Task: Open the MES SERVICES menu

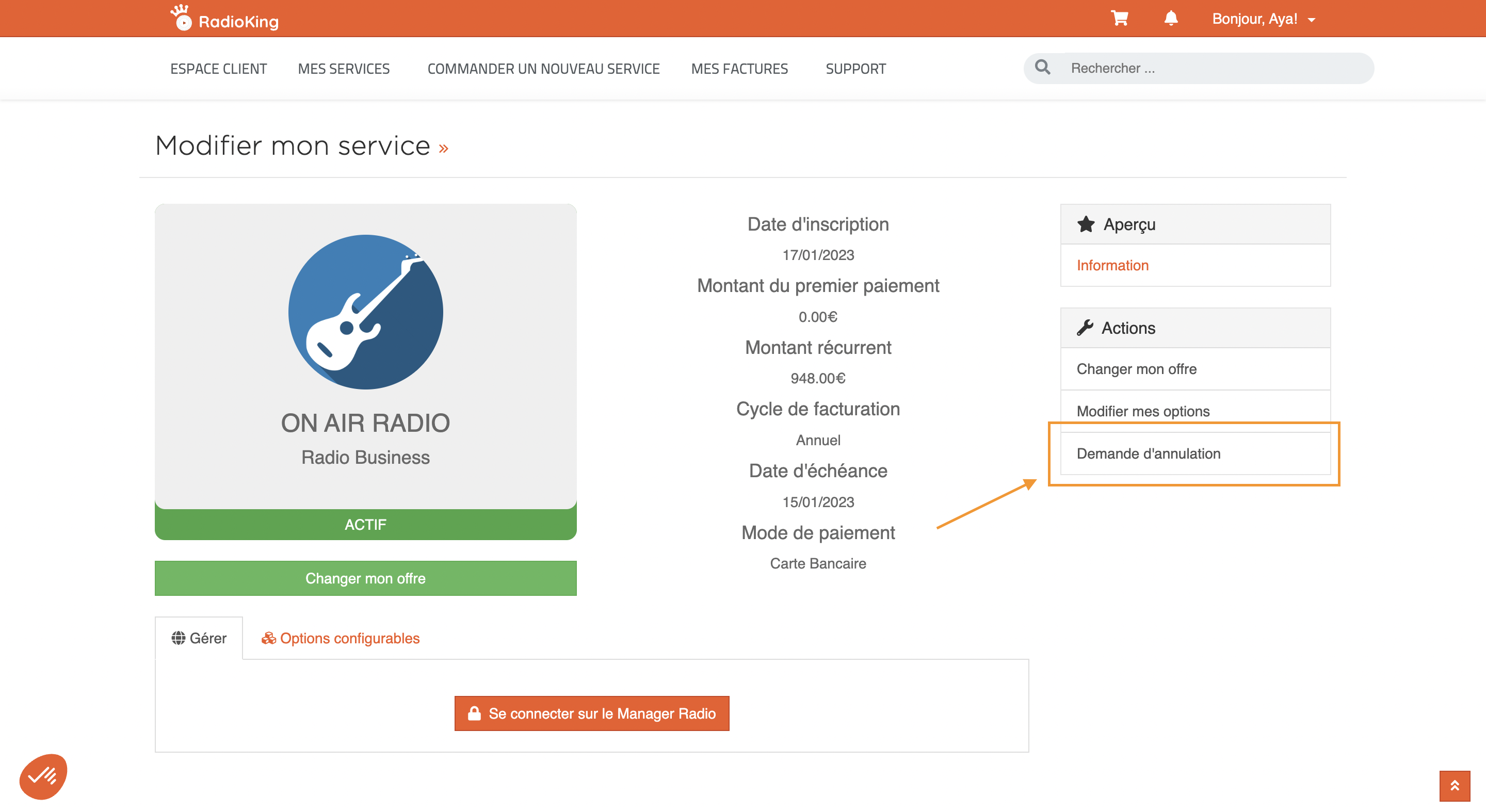Action: coord(344,69)
